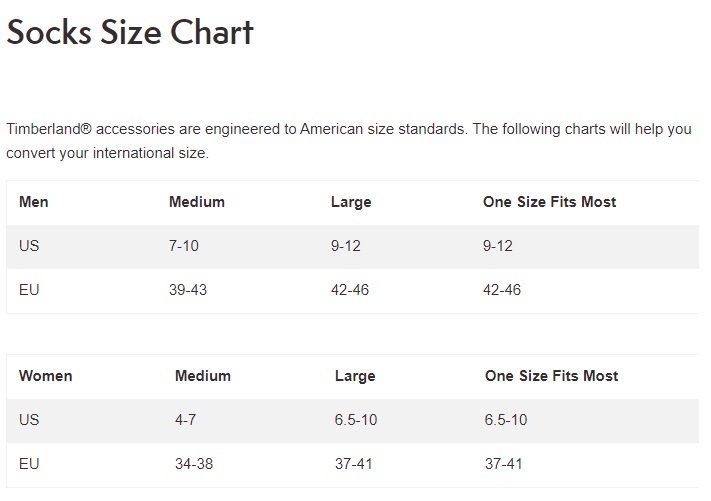Click the Women's EU Medium 34-38 cell
The image size is (711, 501).
(194, 464)
